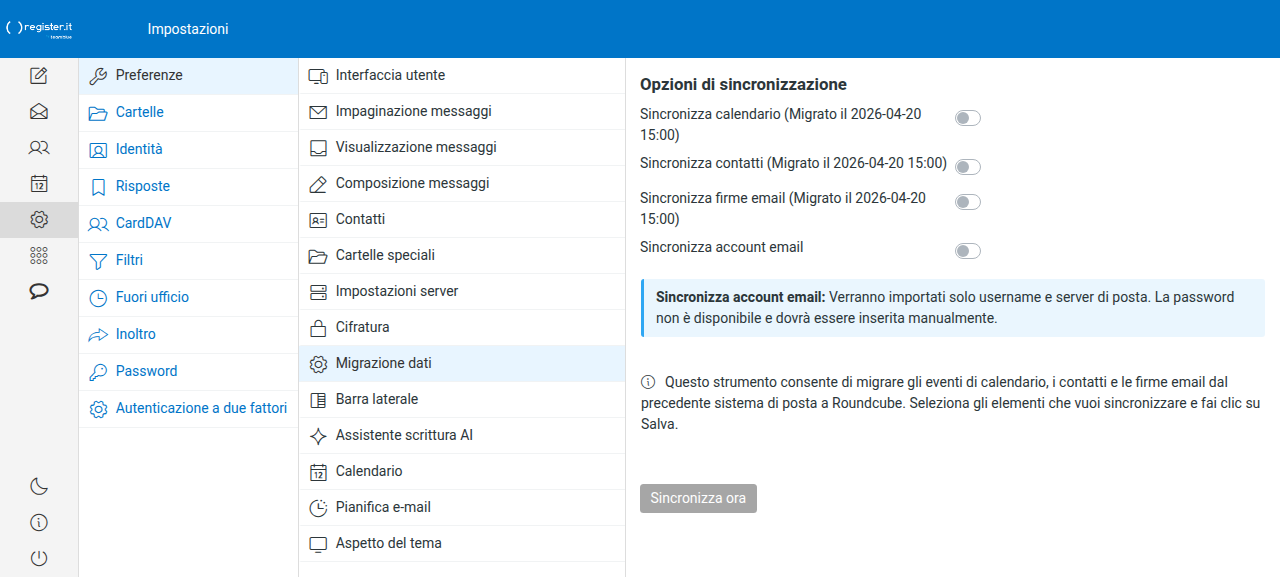Open Inoltro settings

pos(188,334)
